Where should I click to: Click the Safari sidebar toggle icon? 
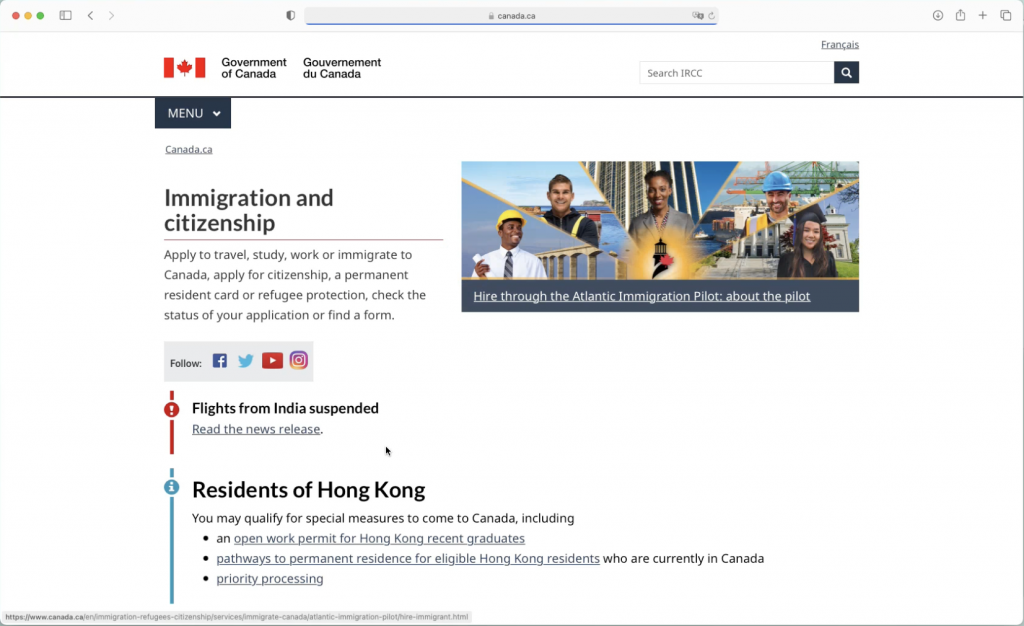point(65,16)
